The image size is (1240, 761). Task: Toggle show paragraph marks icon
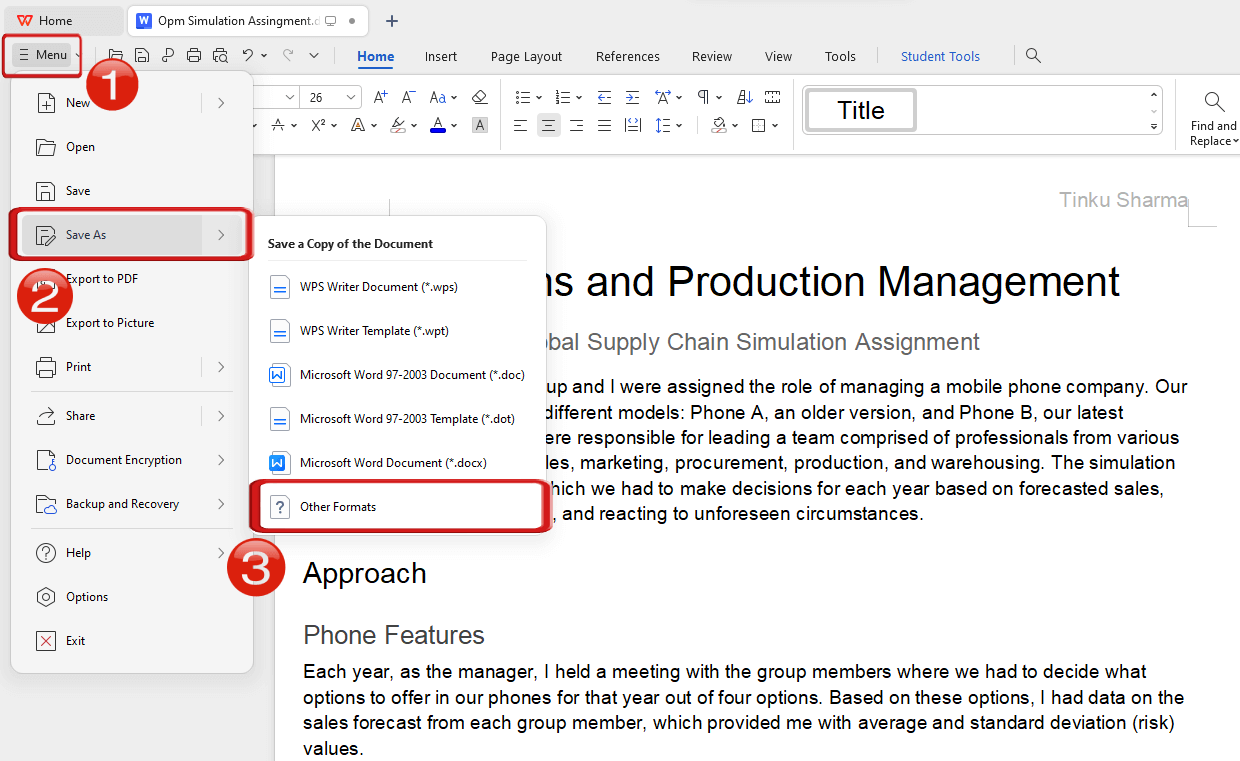(703, 97)
